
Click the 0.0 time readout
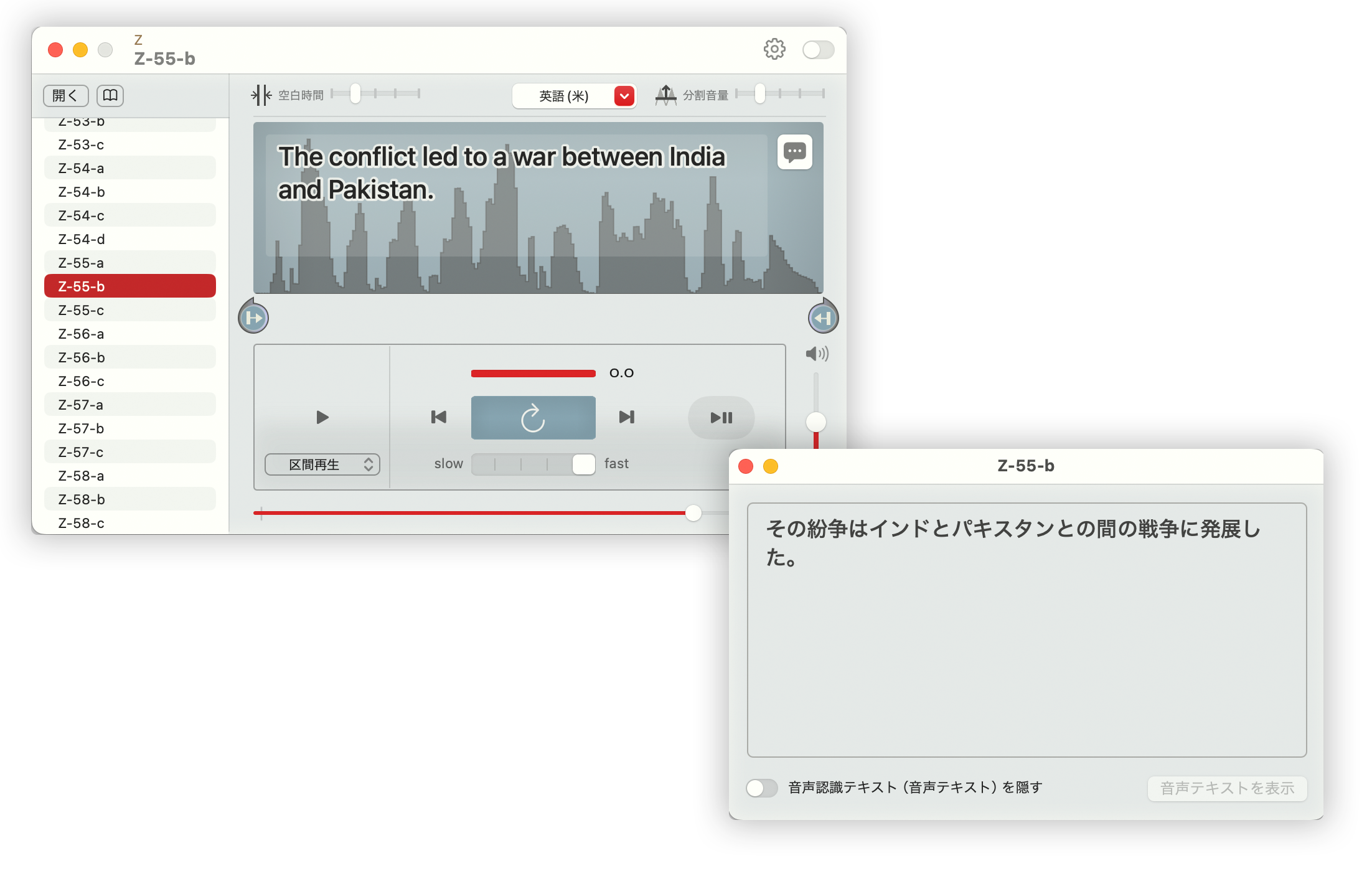(x=621, y=373)
